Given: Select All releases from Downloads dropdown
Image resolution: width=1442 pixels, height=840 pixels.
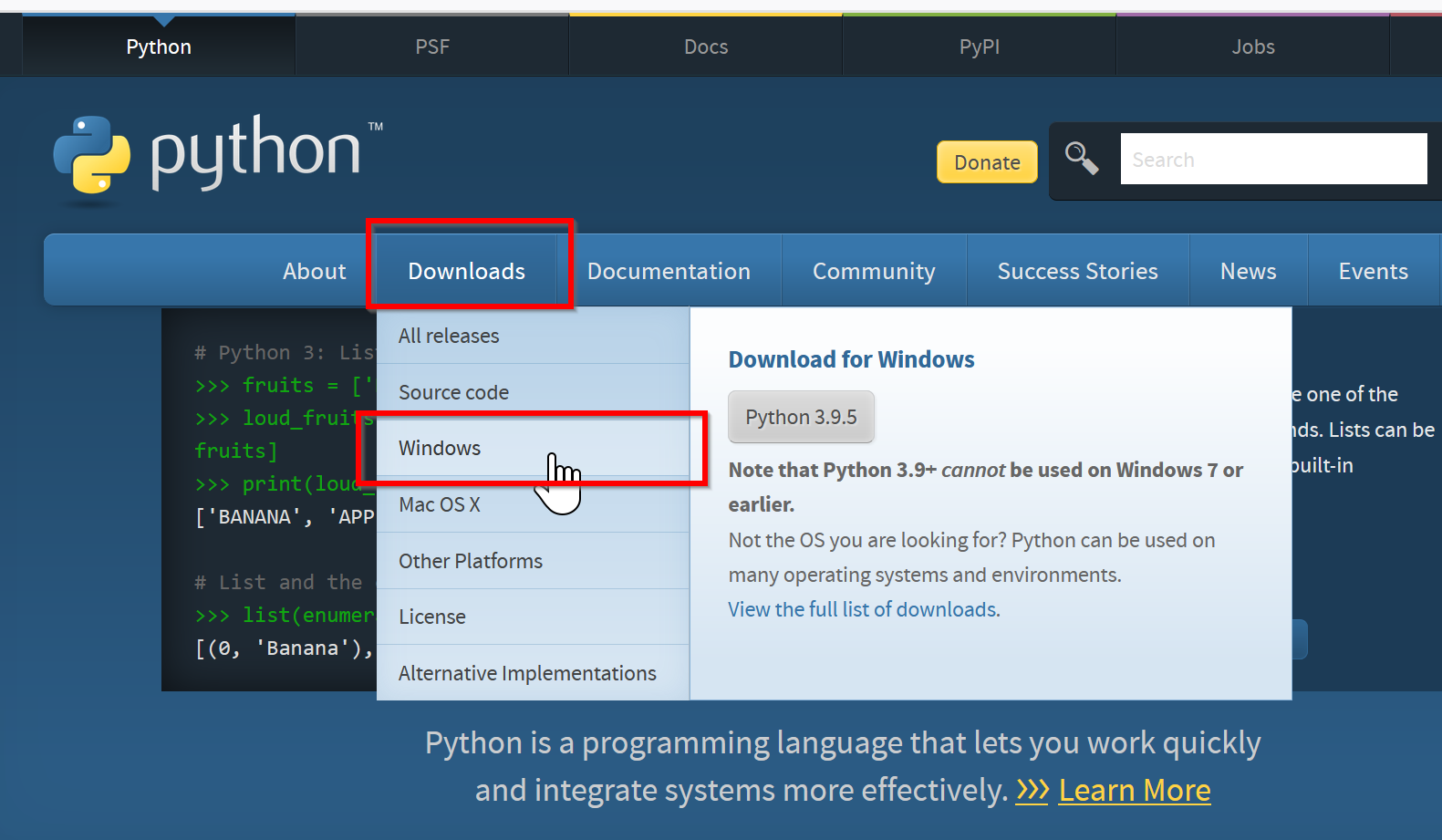Looking at the screenshot, I should (x=533, y=336).
